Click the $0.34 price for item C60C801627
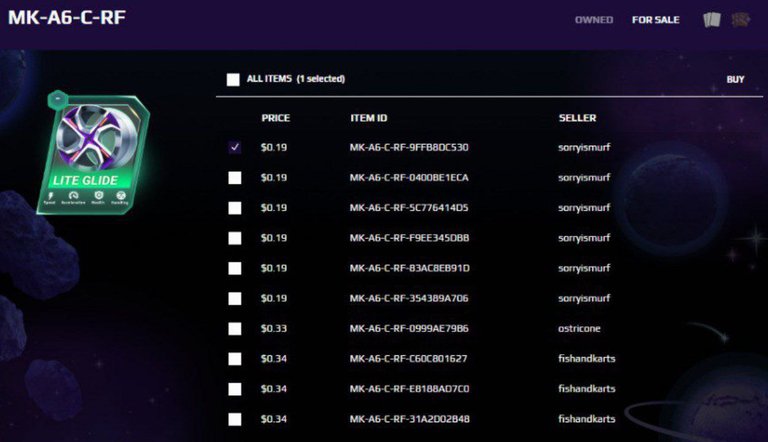The width and height of the screenshot is (768, 442). tap(274, 359)
